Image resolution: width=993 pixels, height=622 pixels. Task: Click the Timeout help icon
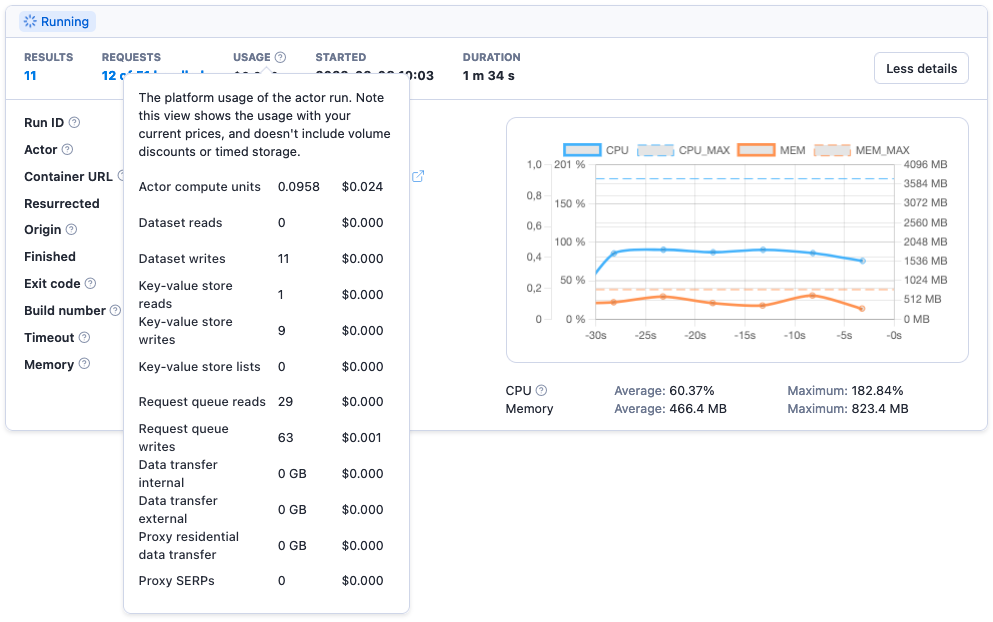coord(86,337)
